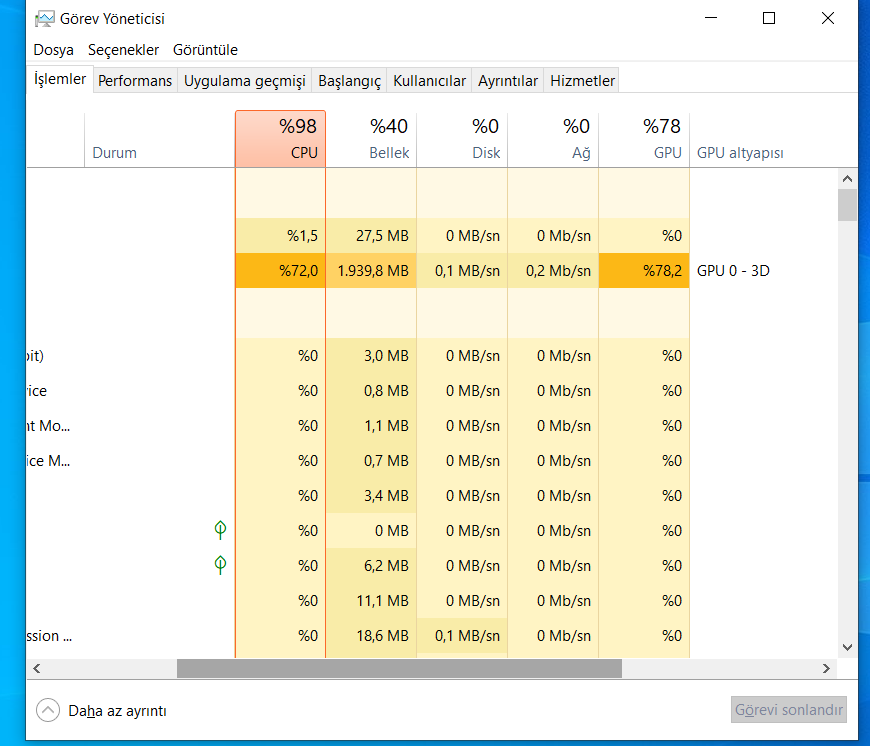The width and height of the screenshot is (870, 746).
Task: Click the horizontal scrollbar thumb
Action: (399, 668)
